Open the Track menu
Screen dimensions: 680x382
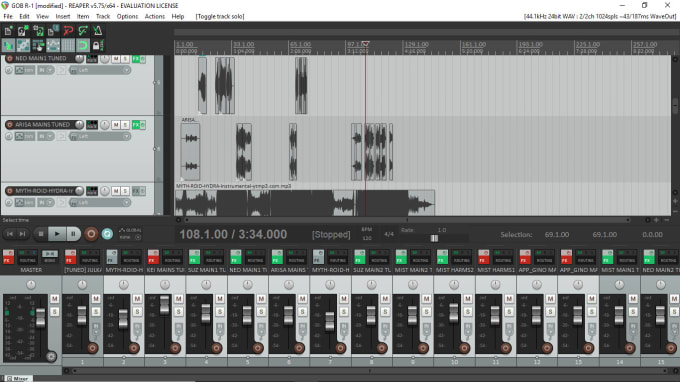click(x=103, y=16)
